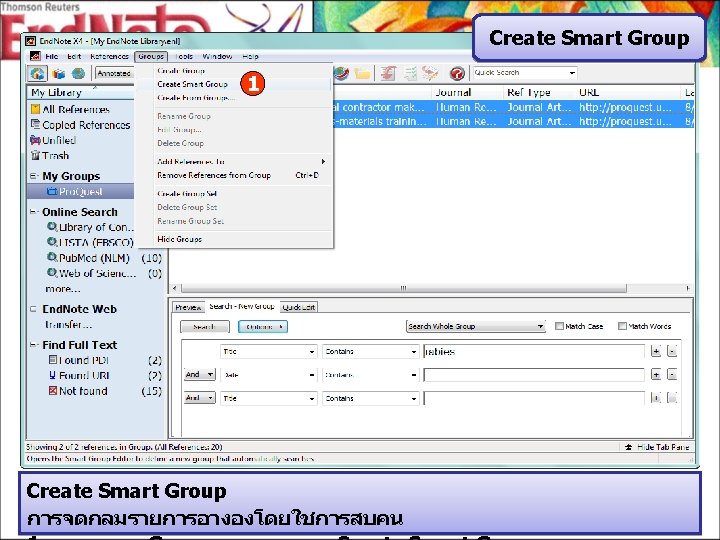This screenshot has height=540, width=720.
Task: Open Add References To submenu
Action: pyautogui.click(x=234, y=162)
